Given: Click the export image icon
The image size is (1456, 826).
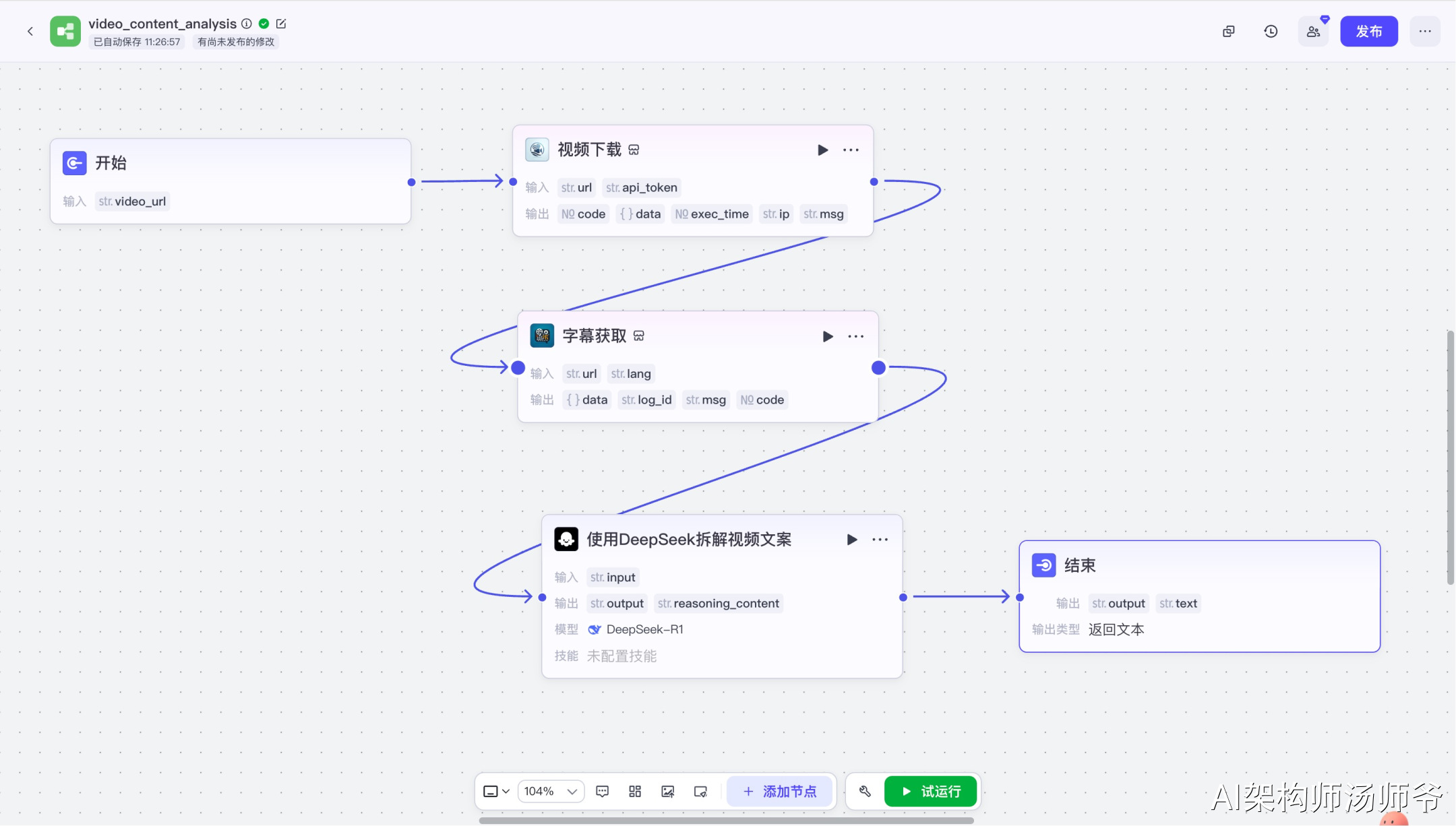Looking at the screenshot, I should 667,791.
